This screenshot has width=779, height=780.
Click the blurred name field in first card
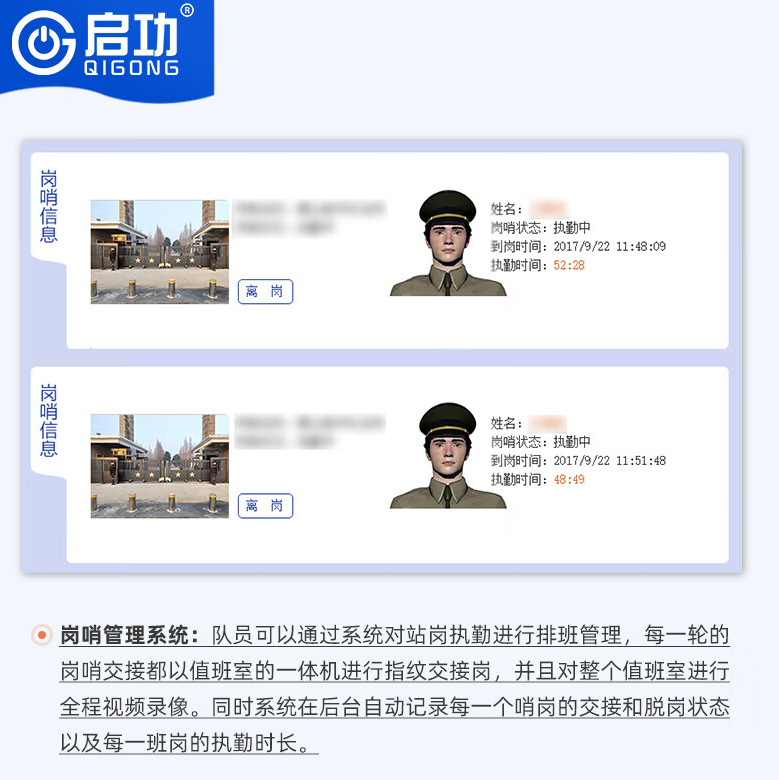549,209
